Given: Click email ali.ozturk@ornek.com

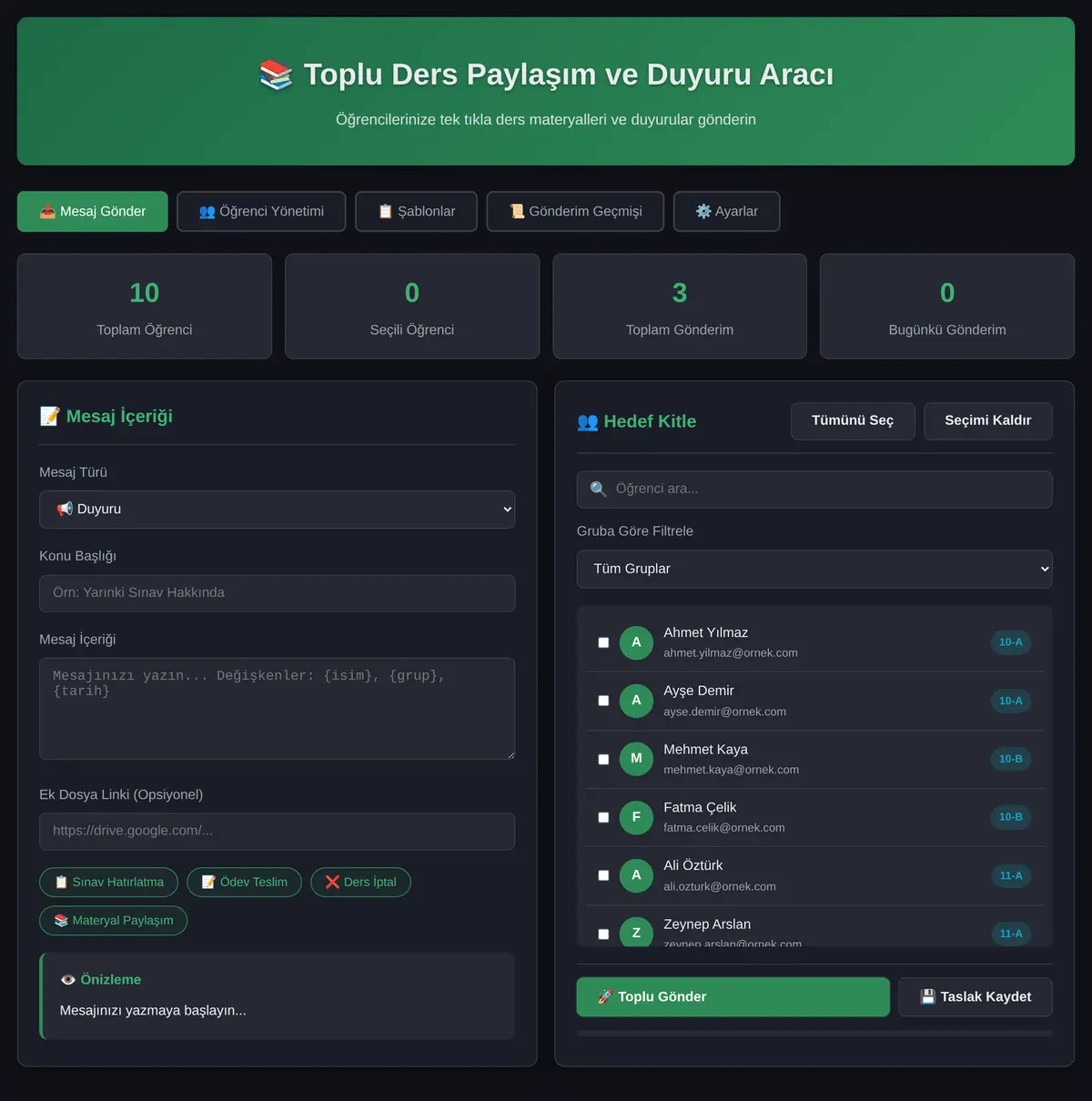Looking at the screenshot, I should (719, 886).
